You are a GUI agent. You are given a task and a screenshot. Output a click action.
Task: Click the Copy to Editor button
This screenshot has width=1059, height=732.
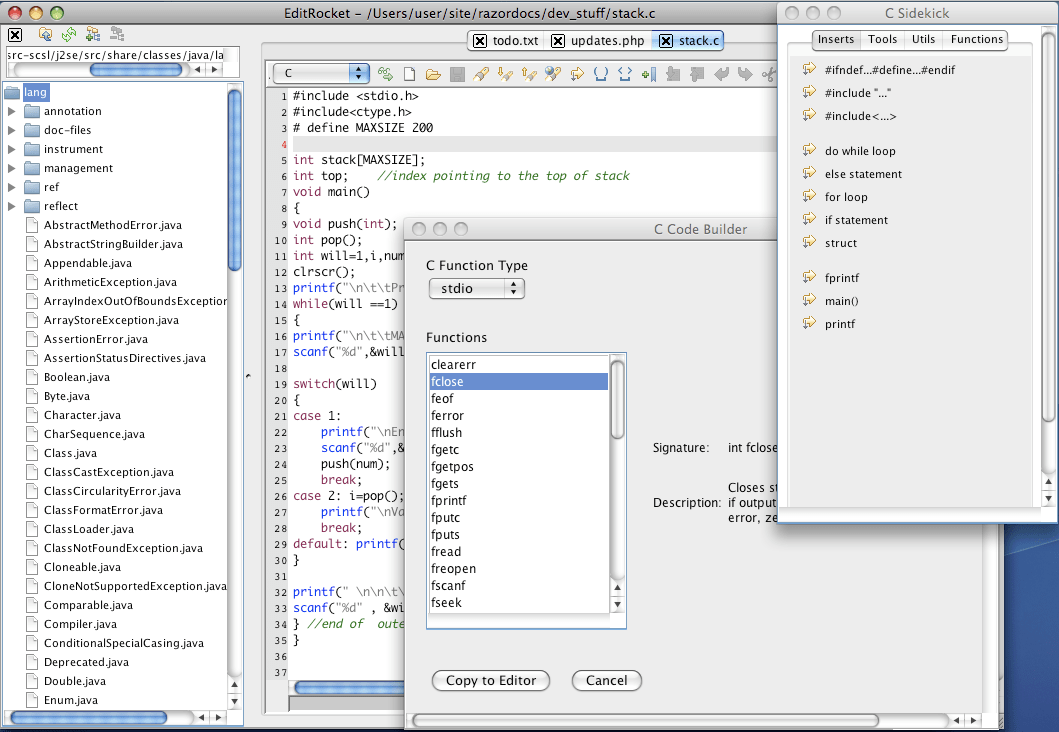coord(491,681)
